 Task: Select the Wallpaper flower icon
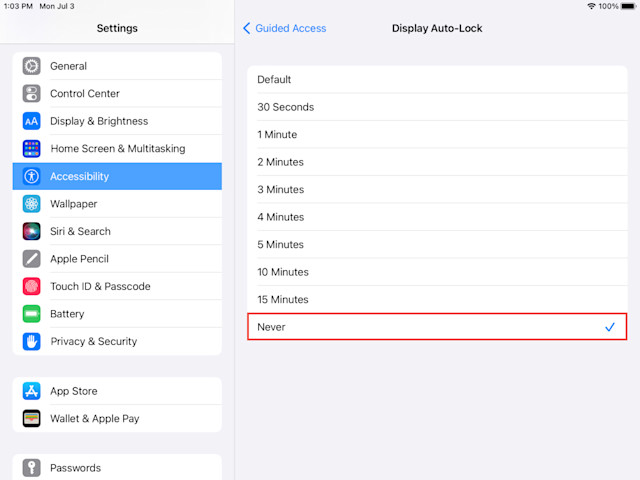pyautogui.click(x=31, y=204)
